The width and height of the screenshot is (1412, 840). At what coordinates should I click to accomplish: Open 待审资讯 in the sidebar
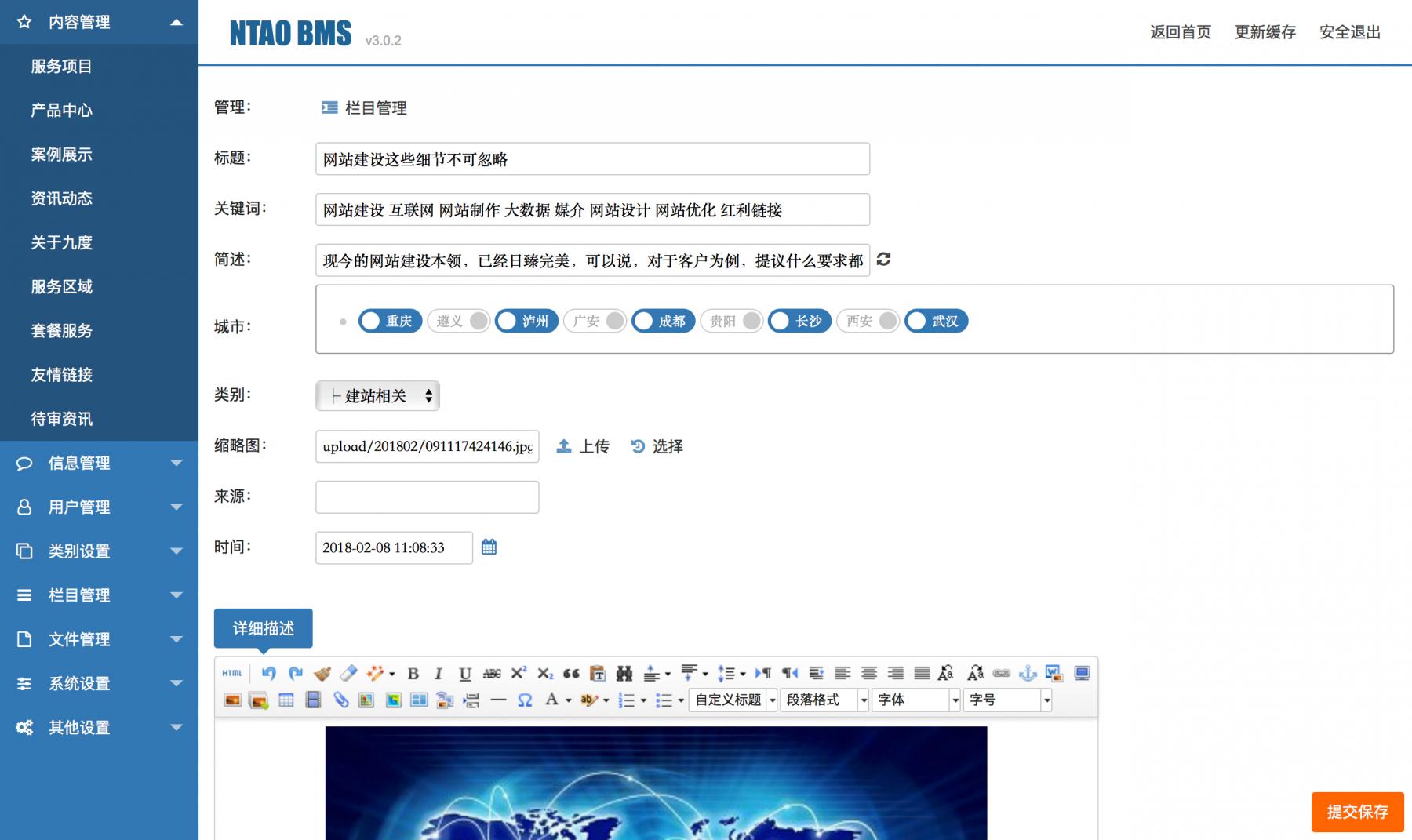tap(62, 419)
